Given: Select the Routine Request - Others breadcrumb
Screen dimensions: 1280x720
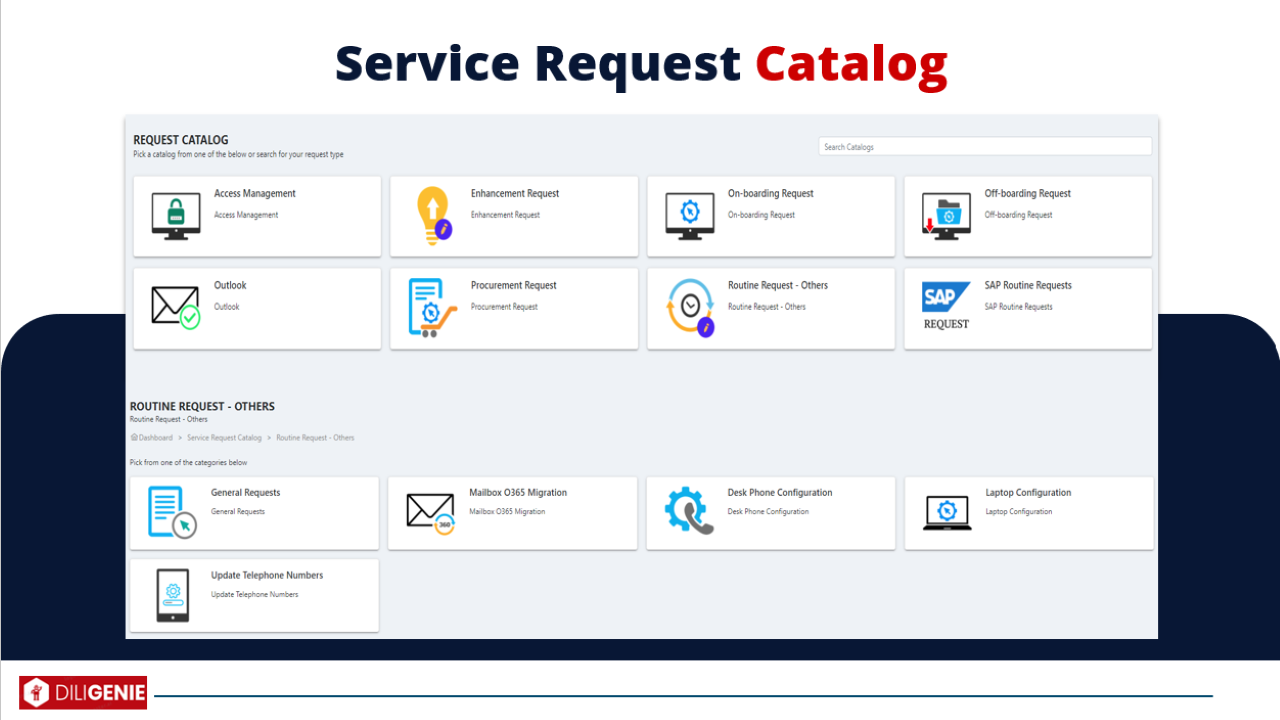Looking at the screenshot, I should 316,437.
